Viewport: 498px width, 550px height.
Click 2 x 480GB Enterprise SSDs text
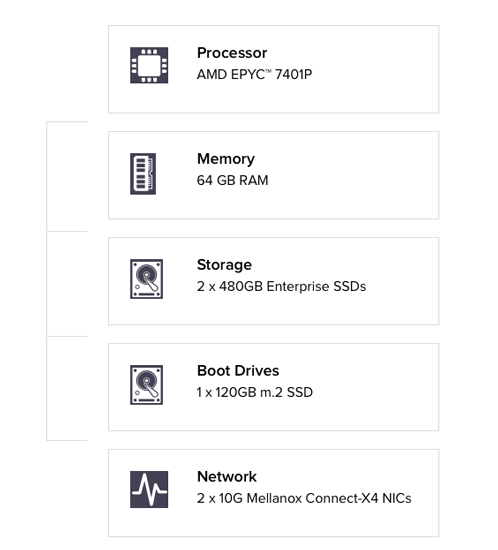282,286
